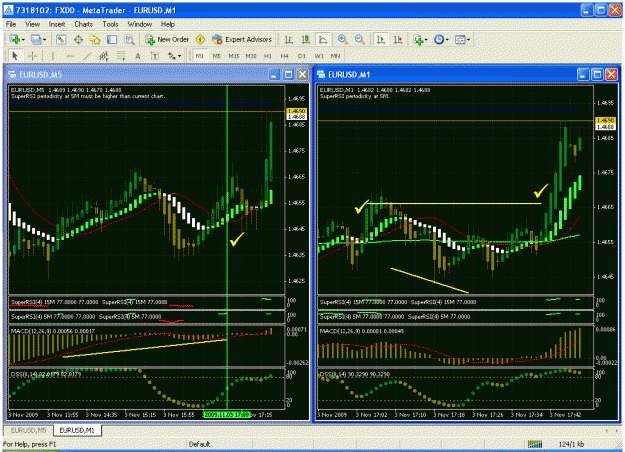625x452 pixels.
Task: Switch timeframe to W1
Action: coord(319,56)
